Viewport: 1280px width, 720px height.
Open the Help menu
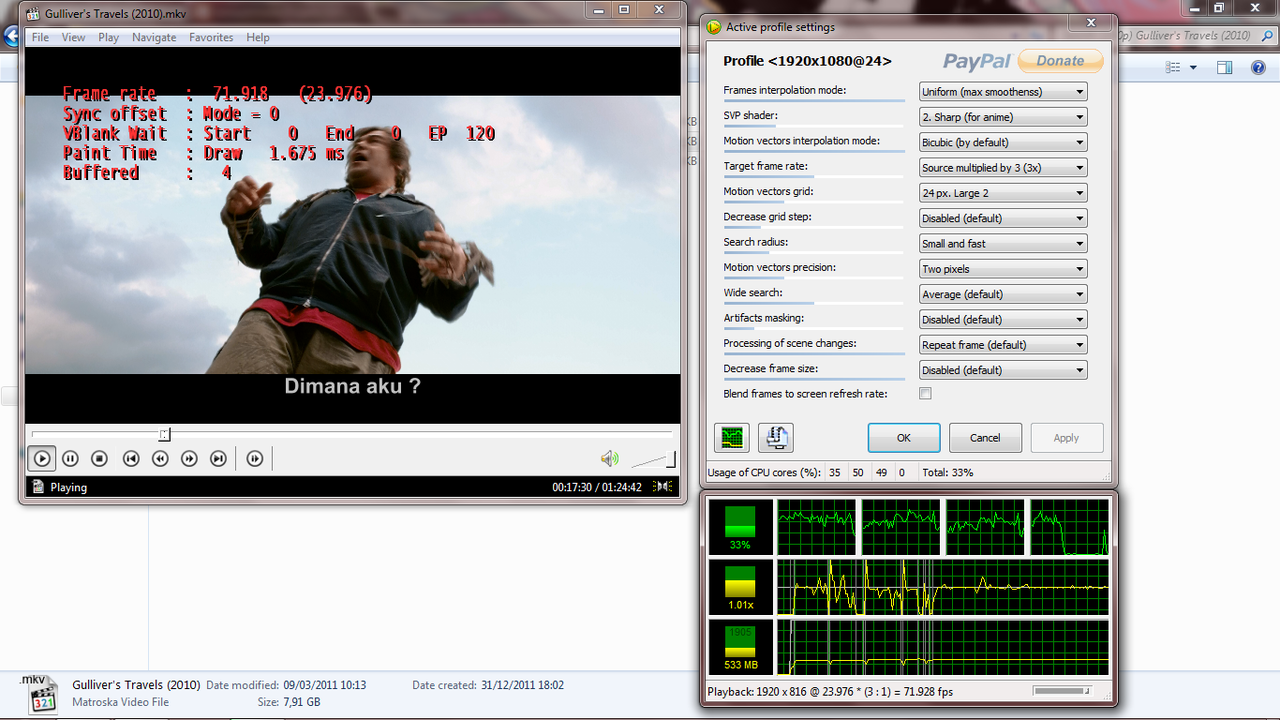258,37
